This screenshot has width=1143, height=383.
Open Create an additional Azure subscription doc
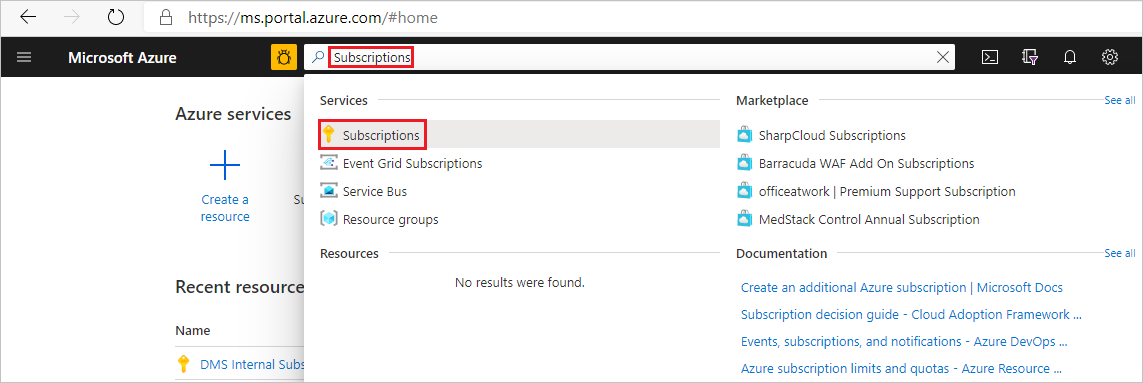(x=902, y=287)
